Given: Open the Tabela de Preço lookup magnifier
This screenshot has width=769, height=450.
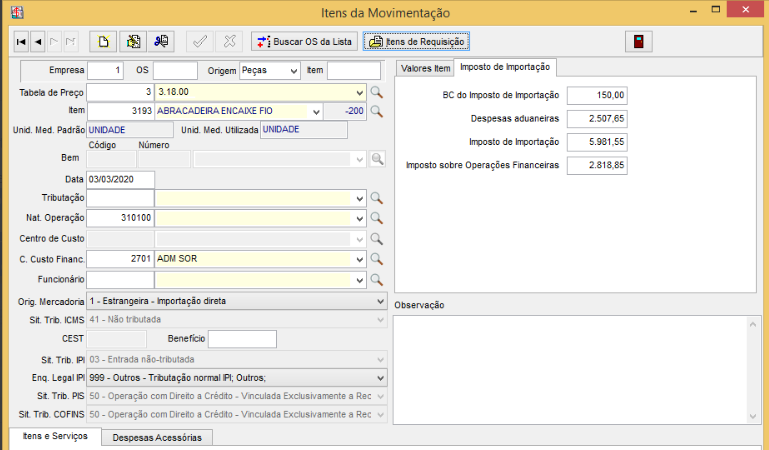Looking at the screenshot, I should pyautogui.click(x=377, y=92).
